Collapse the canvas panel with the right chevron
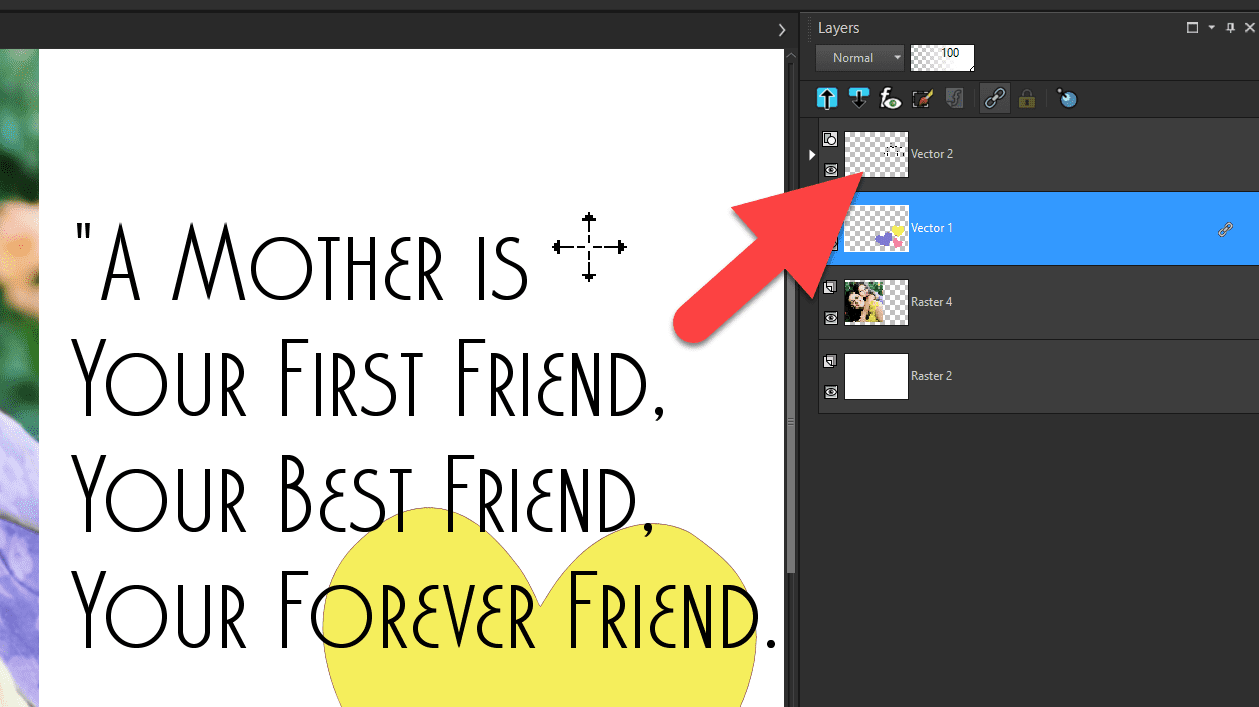1259x707 pixels. click(781, 29)
